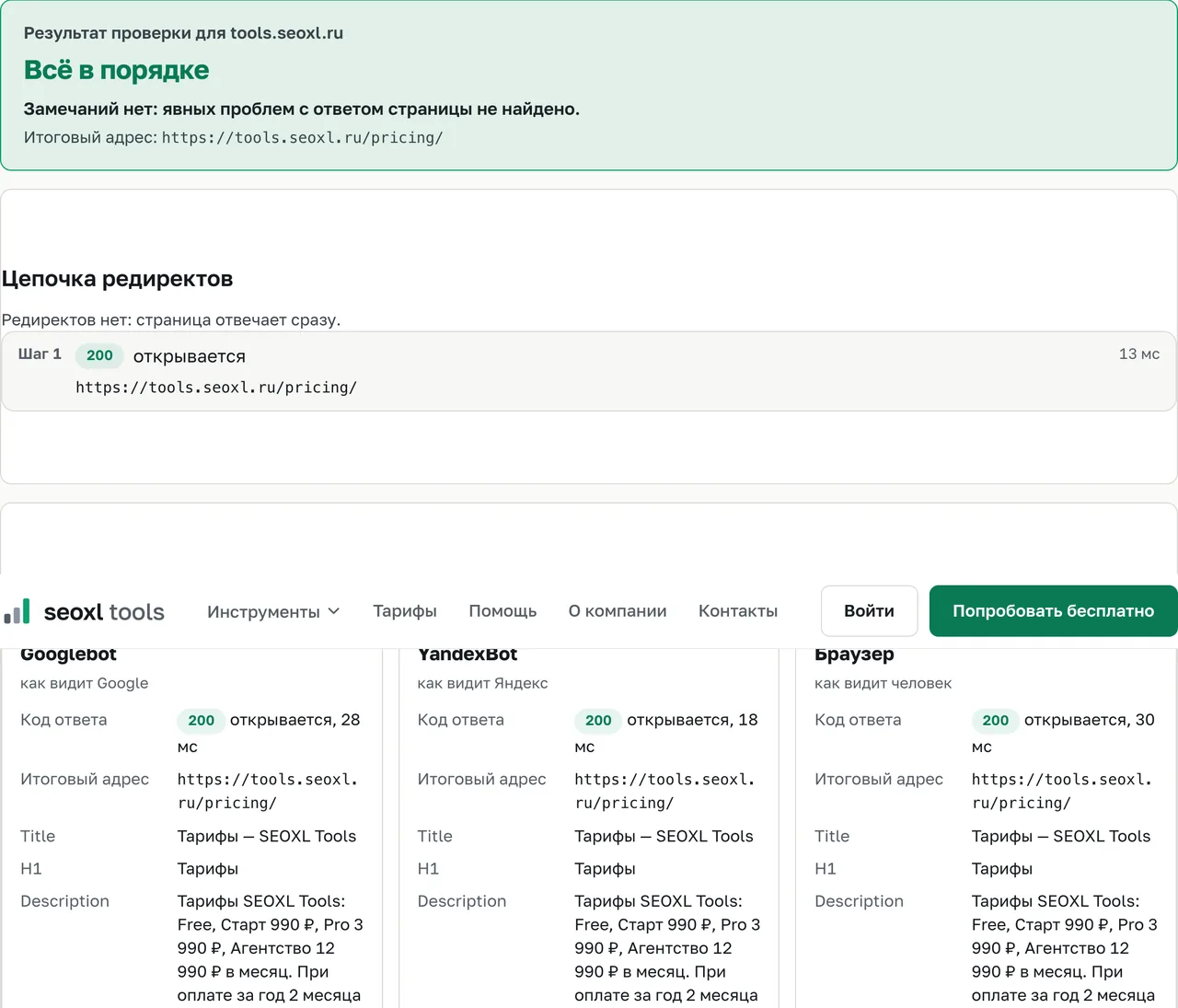The width and height of the screenshot is (1178, 1008).
Task: Click the 200 badge in the Браузер card
Action: (995, 721)
